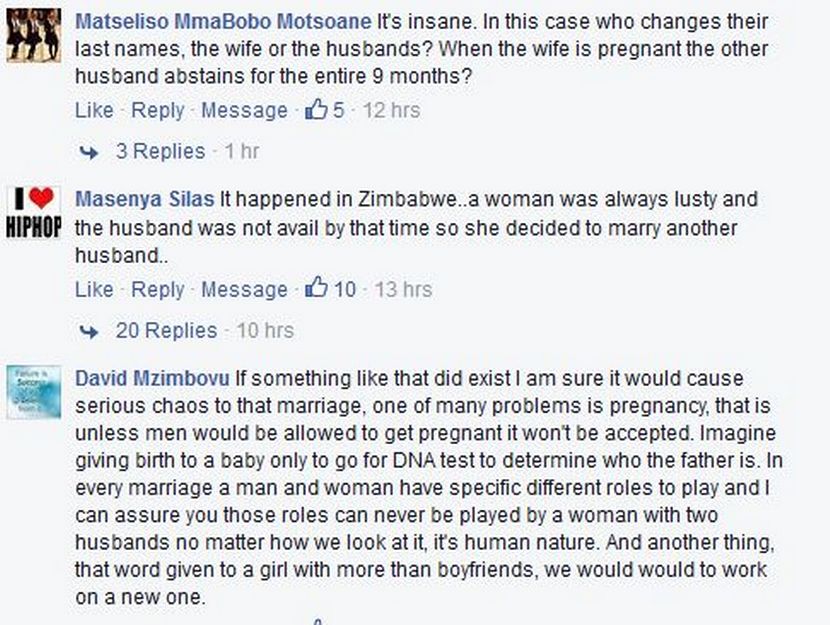Like Matseliso MmaBobo Motsoane's comment

pos(94,110)
